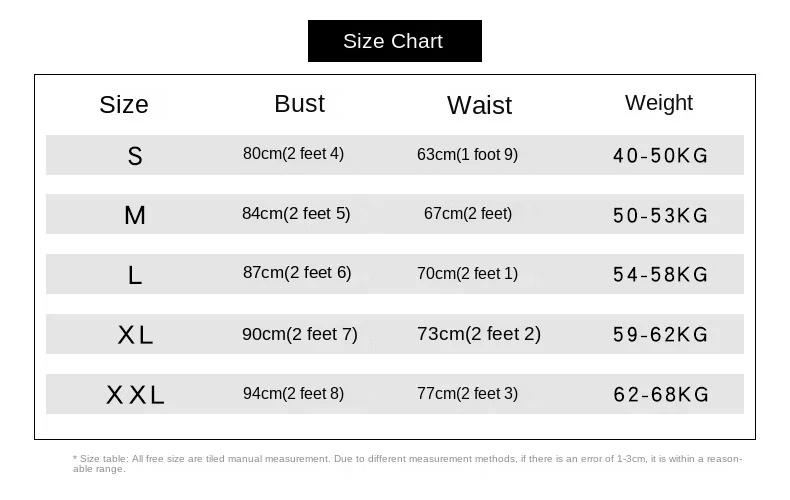This screenshot has height=500, width=790.
Task: Click the 62-68KG weight value
Action: click(x=660, y=395)
